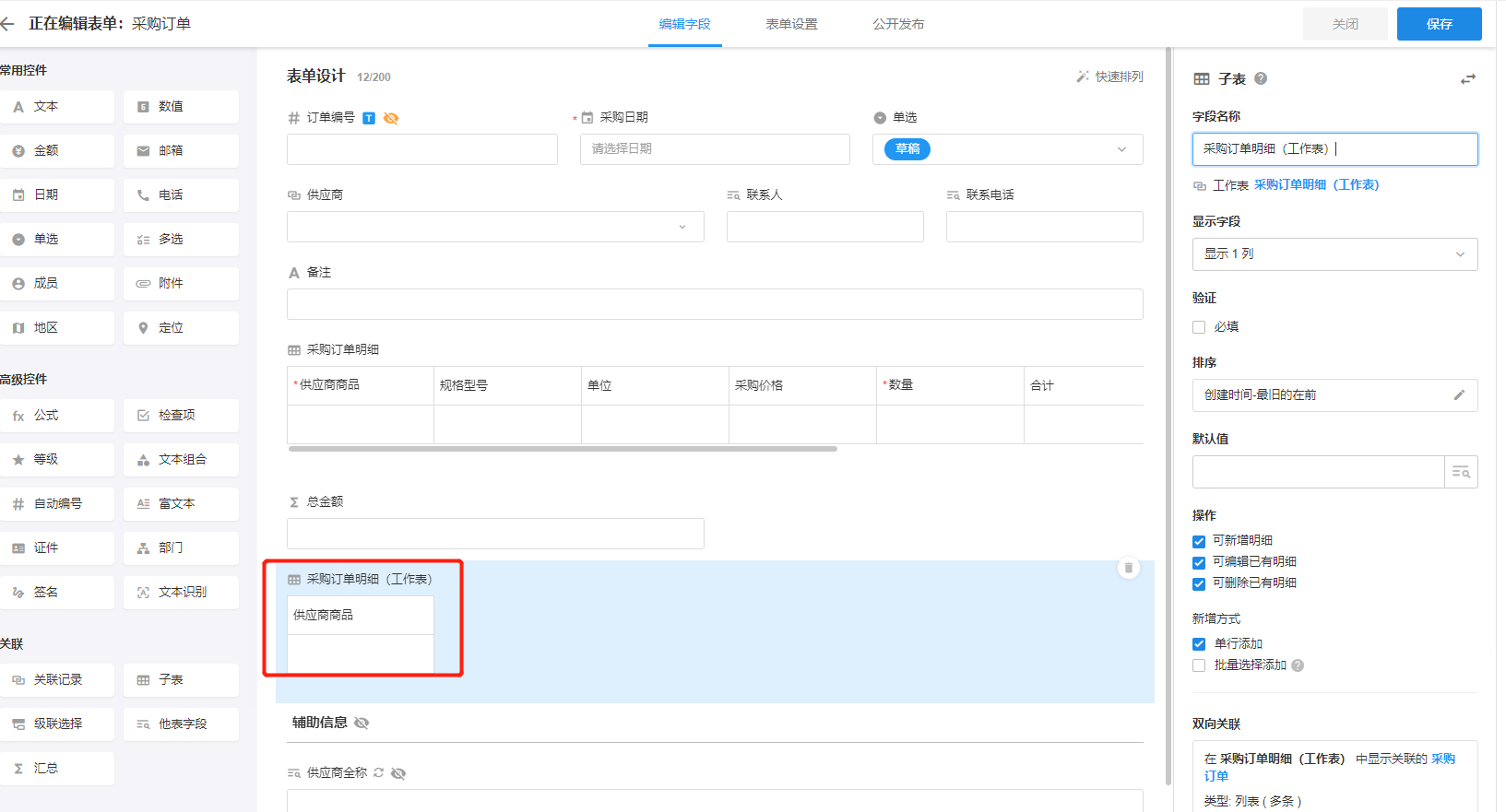Viewport: 1506px width, 812px height.
Task: Open help for the 子表 field type
Action: tap(1261, 79)
